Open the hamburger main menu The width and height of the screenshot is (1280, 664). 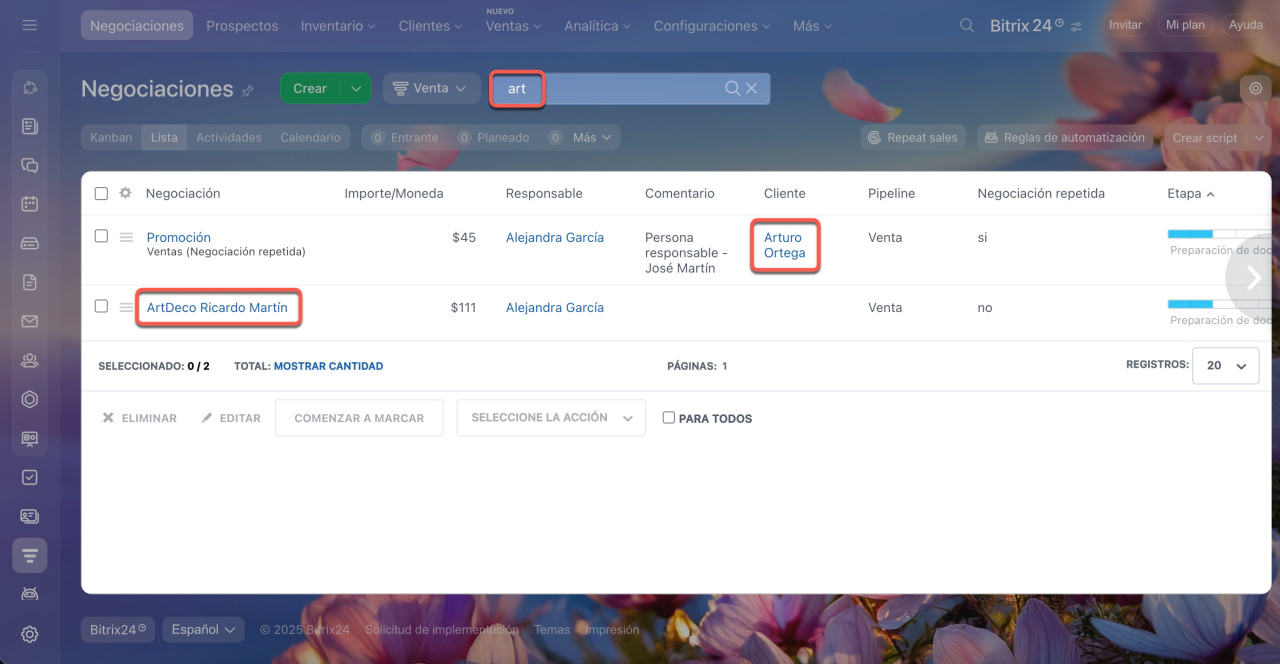pyautogui.click(x=29, y=25)
